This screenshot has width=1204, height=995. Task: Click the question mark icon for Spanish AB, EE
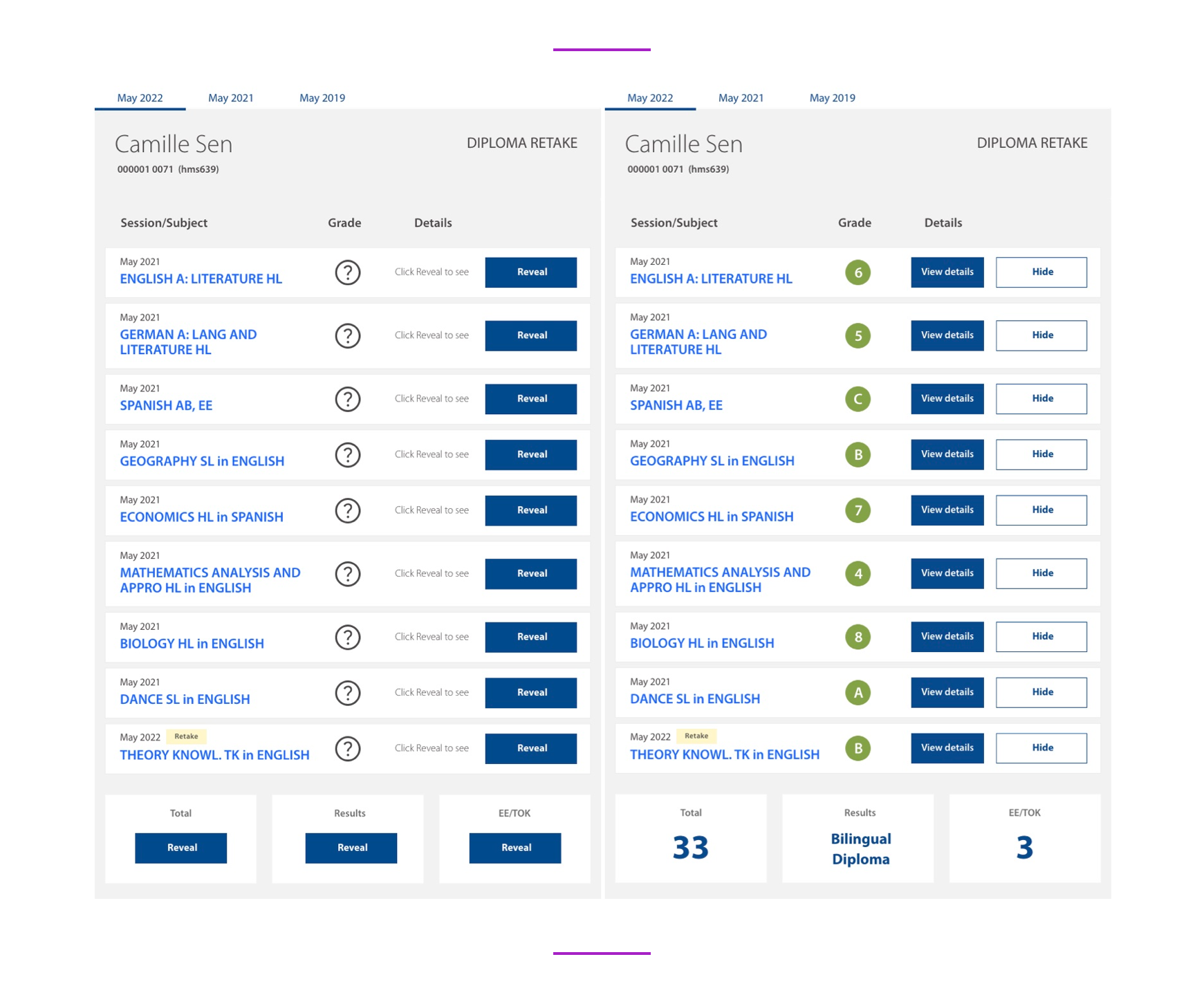tap(347, 399)
